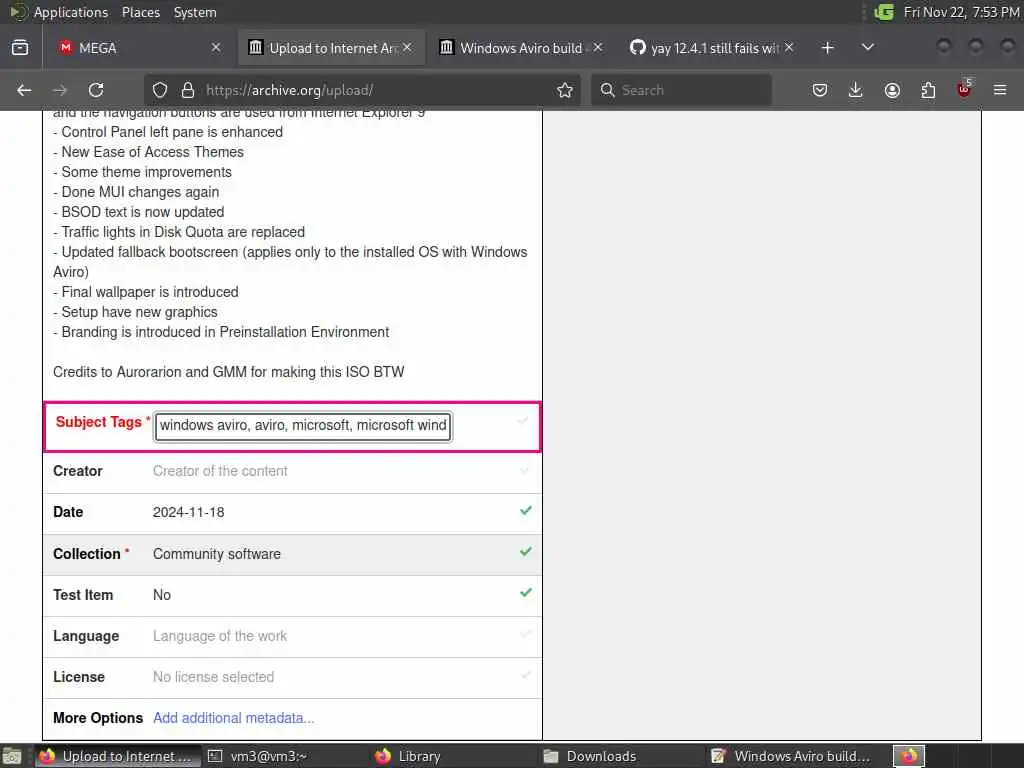
Task: Save page to Pocket
Action: (820, 90)
